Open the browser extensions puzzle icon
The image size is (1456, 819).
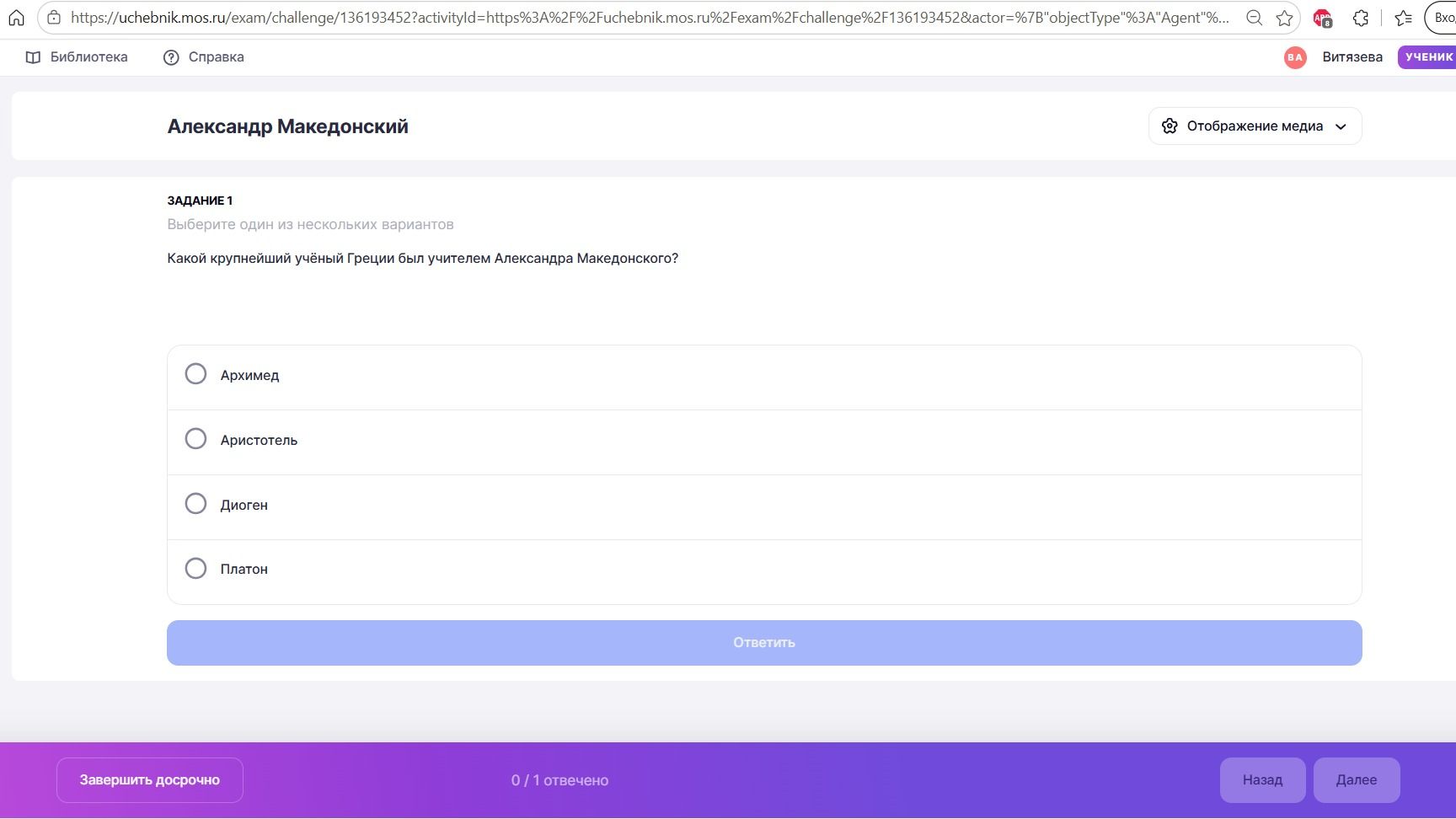click(x=1361, y=18)
